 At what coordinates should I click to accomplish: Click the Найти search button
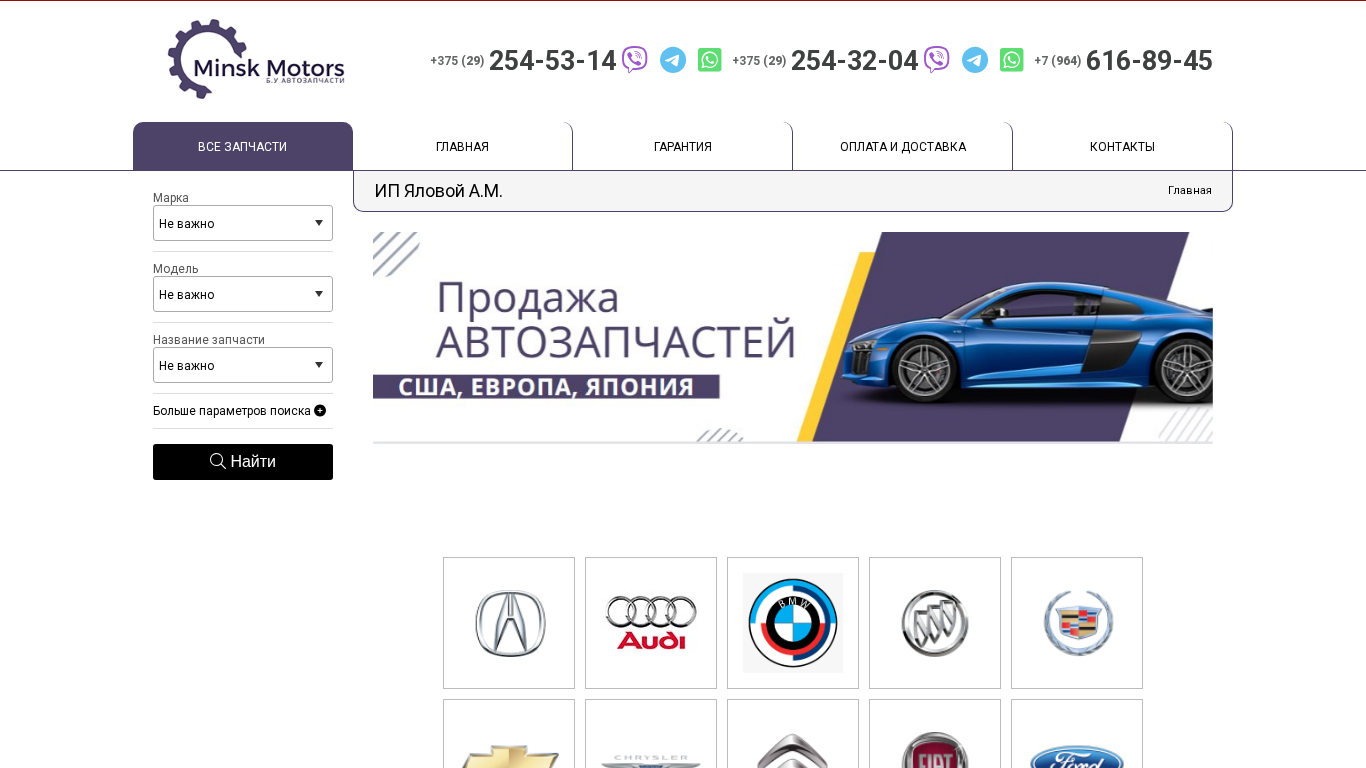tap(243, 462)
